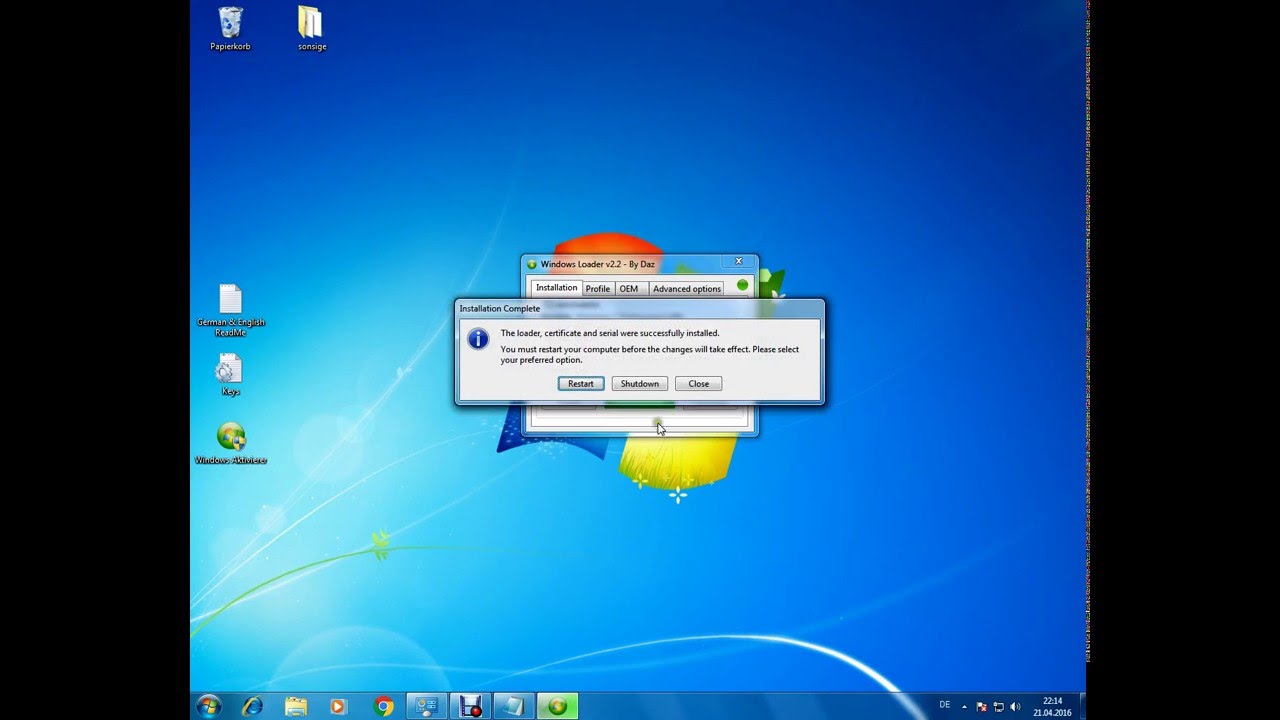Open the volume speaker tray icon
1280x720 pixels.
pyautogui.click(x=1016, y=707)
